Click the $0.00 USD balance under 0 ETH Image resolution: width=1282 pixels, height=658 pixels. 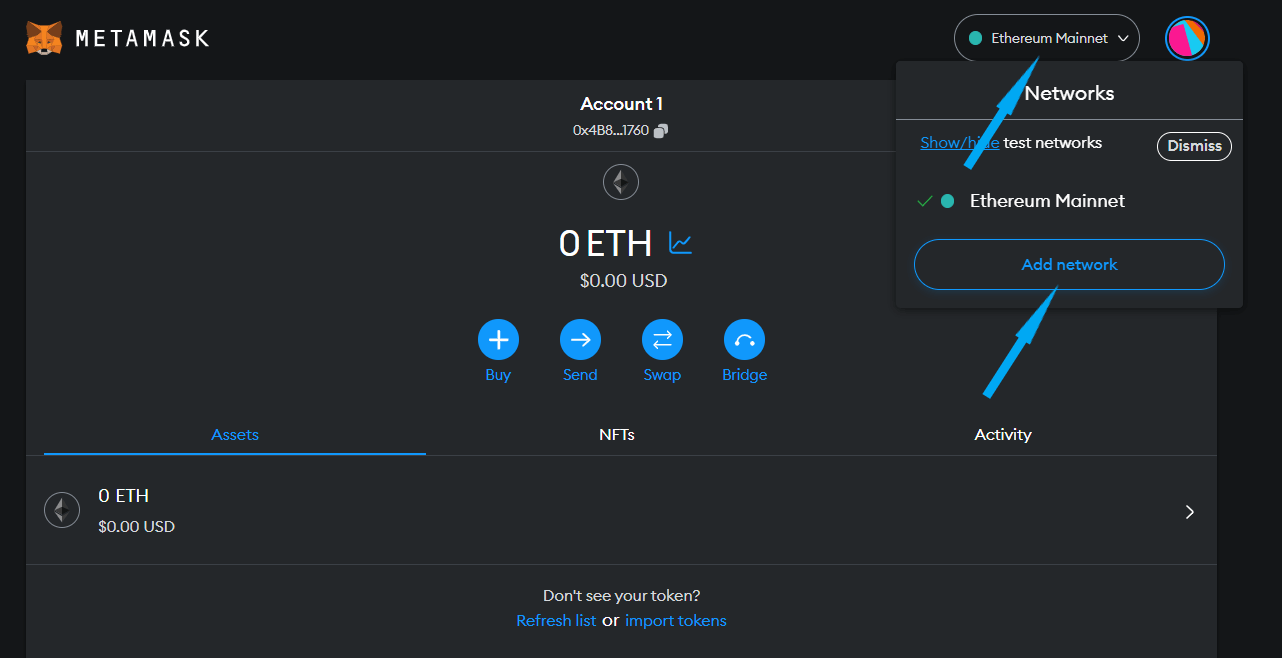click(x=623, y=281)
